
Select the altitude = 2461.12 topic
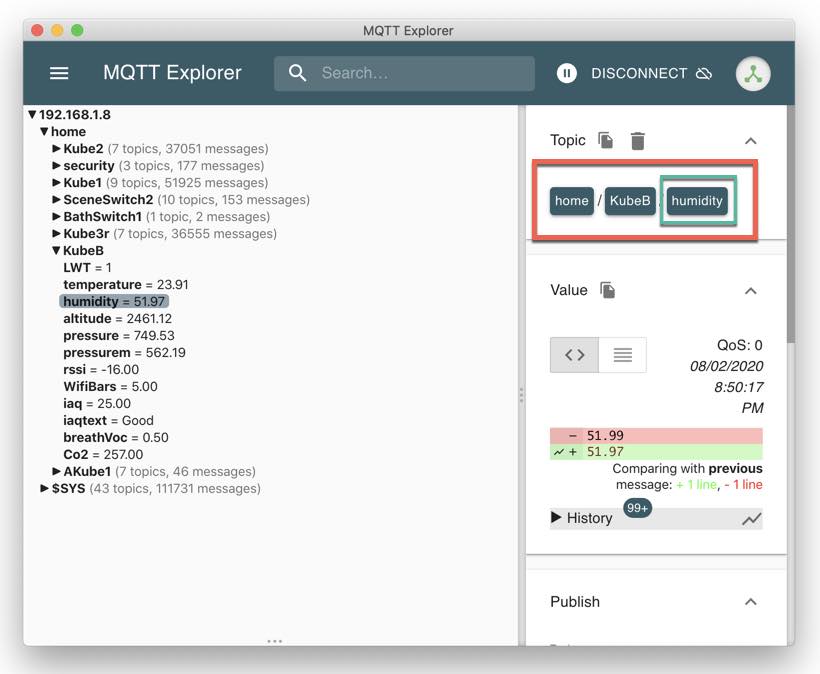click(x=117, y=318)
